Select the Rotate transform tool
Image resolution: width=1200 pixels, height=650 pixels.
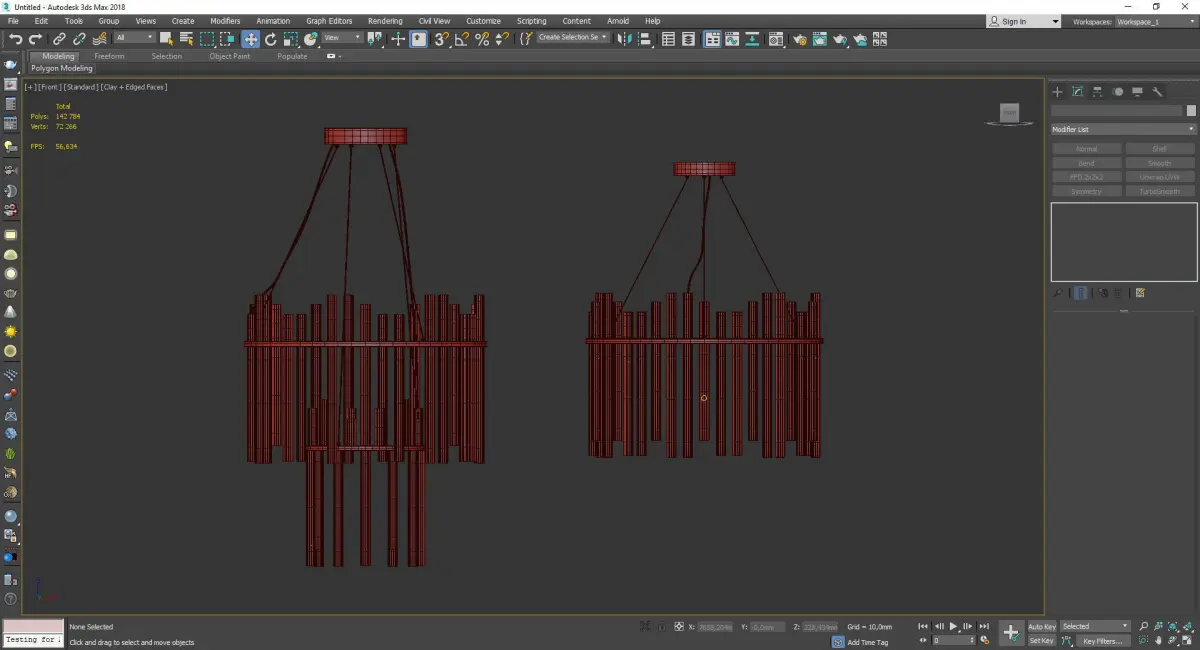[270, 39]
